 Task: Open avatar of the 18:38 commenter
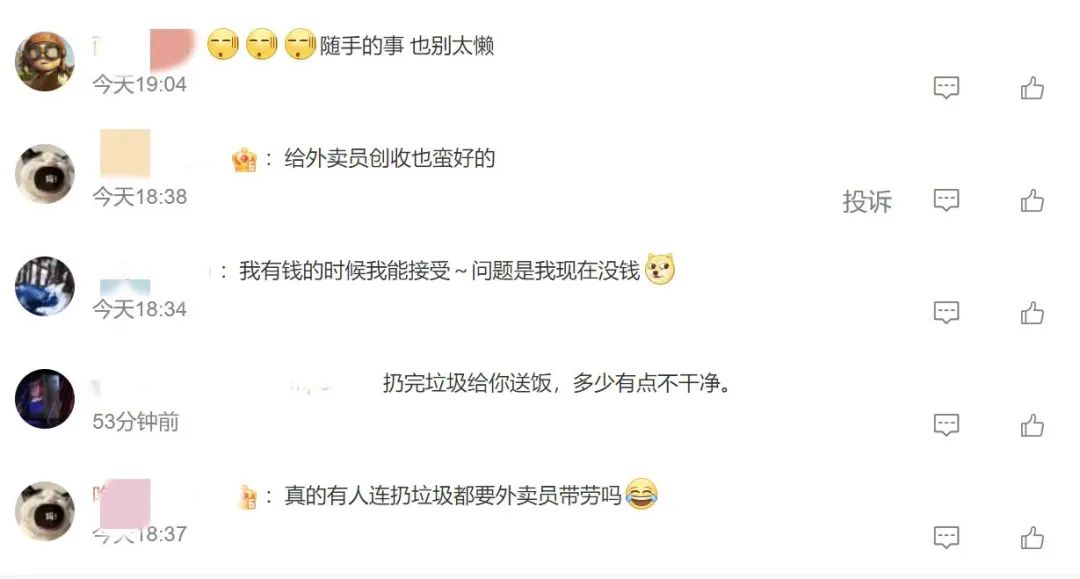tap(45, 173)
